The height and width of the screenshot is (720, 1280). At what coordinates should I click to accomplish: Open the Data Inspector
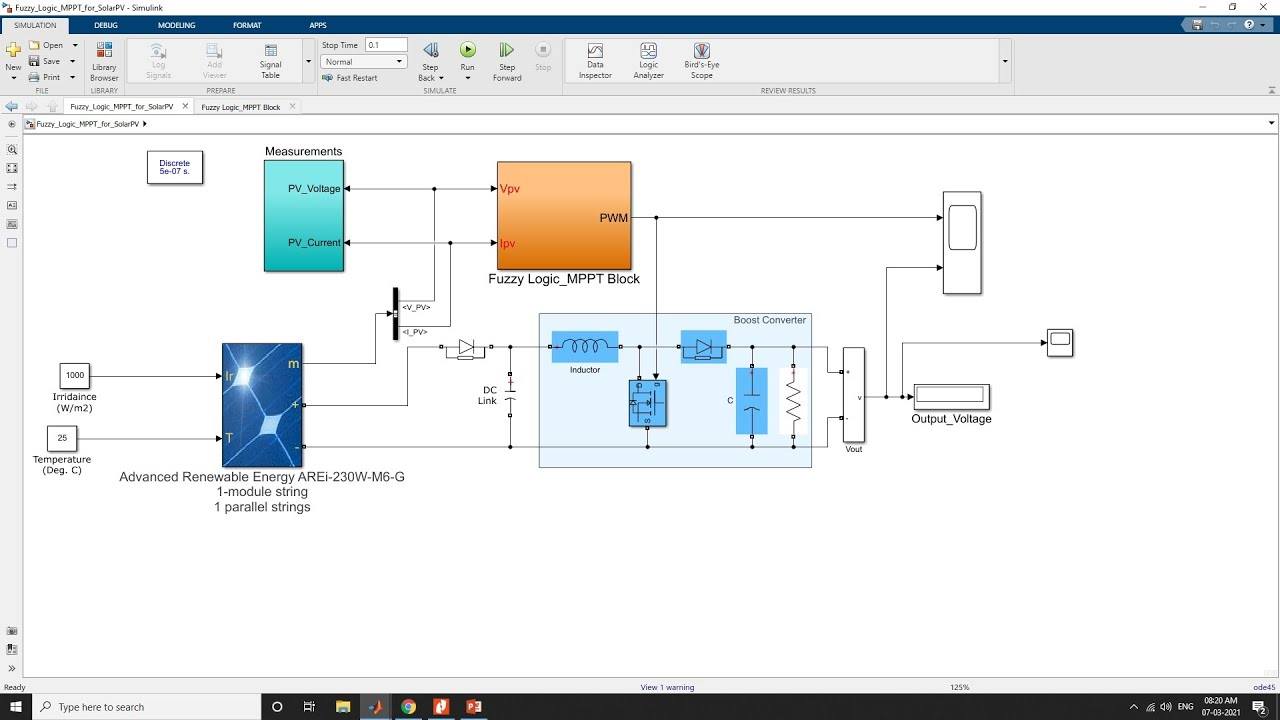click(595, 61)
